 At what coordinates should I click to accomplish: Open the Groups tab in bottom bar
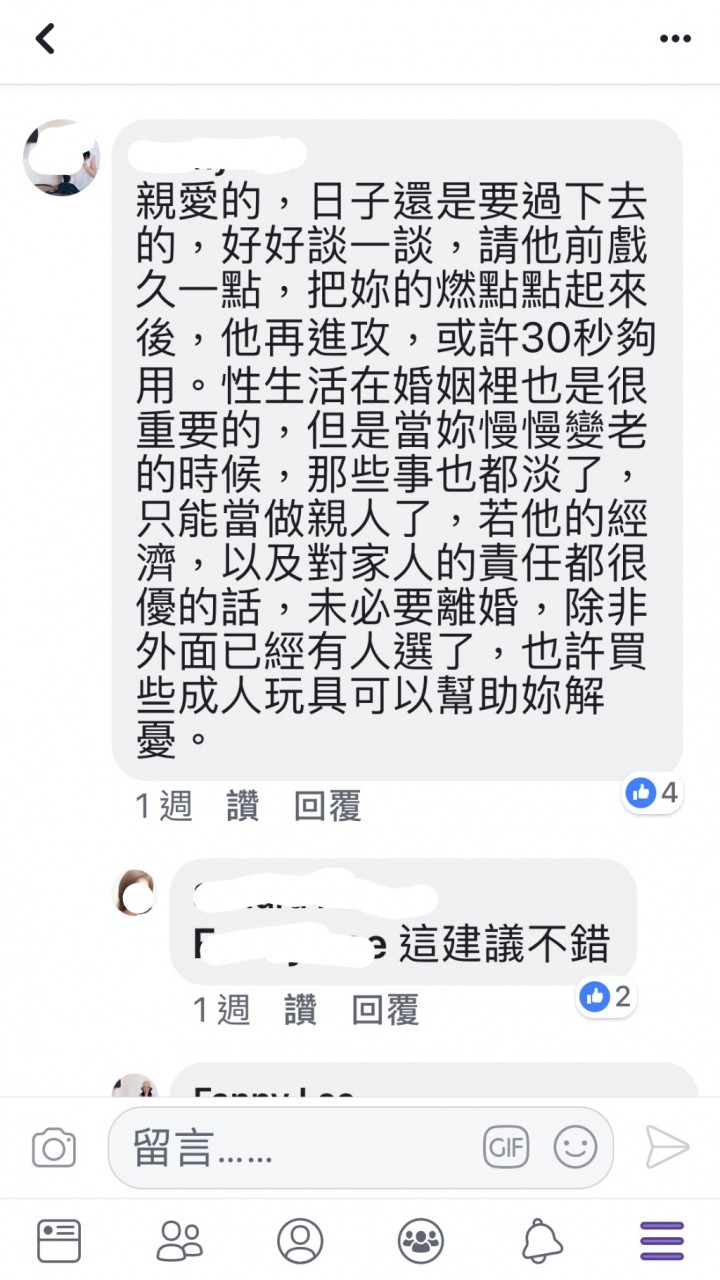point(420,1241)
